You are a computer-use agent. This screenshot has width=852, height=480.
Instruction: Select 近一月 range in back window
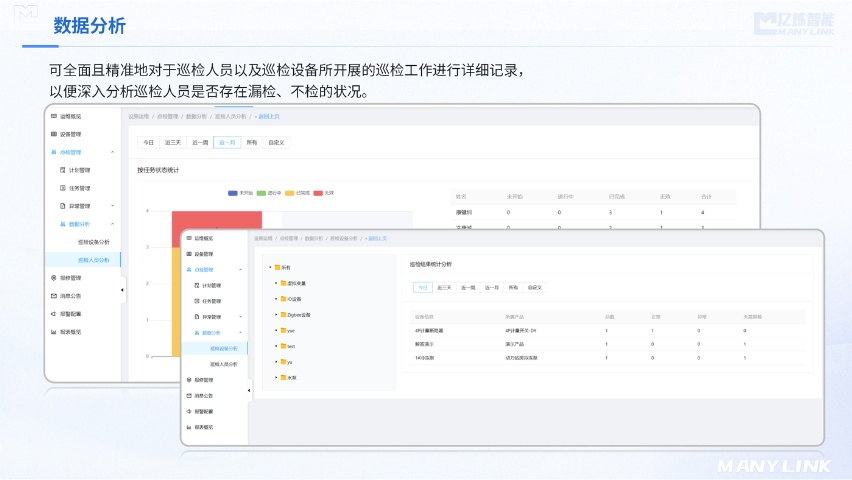click(227, 142)
